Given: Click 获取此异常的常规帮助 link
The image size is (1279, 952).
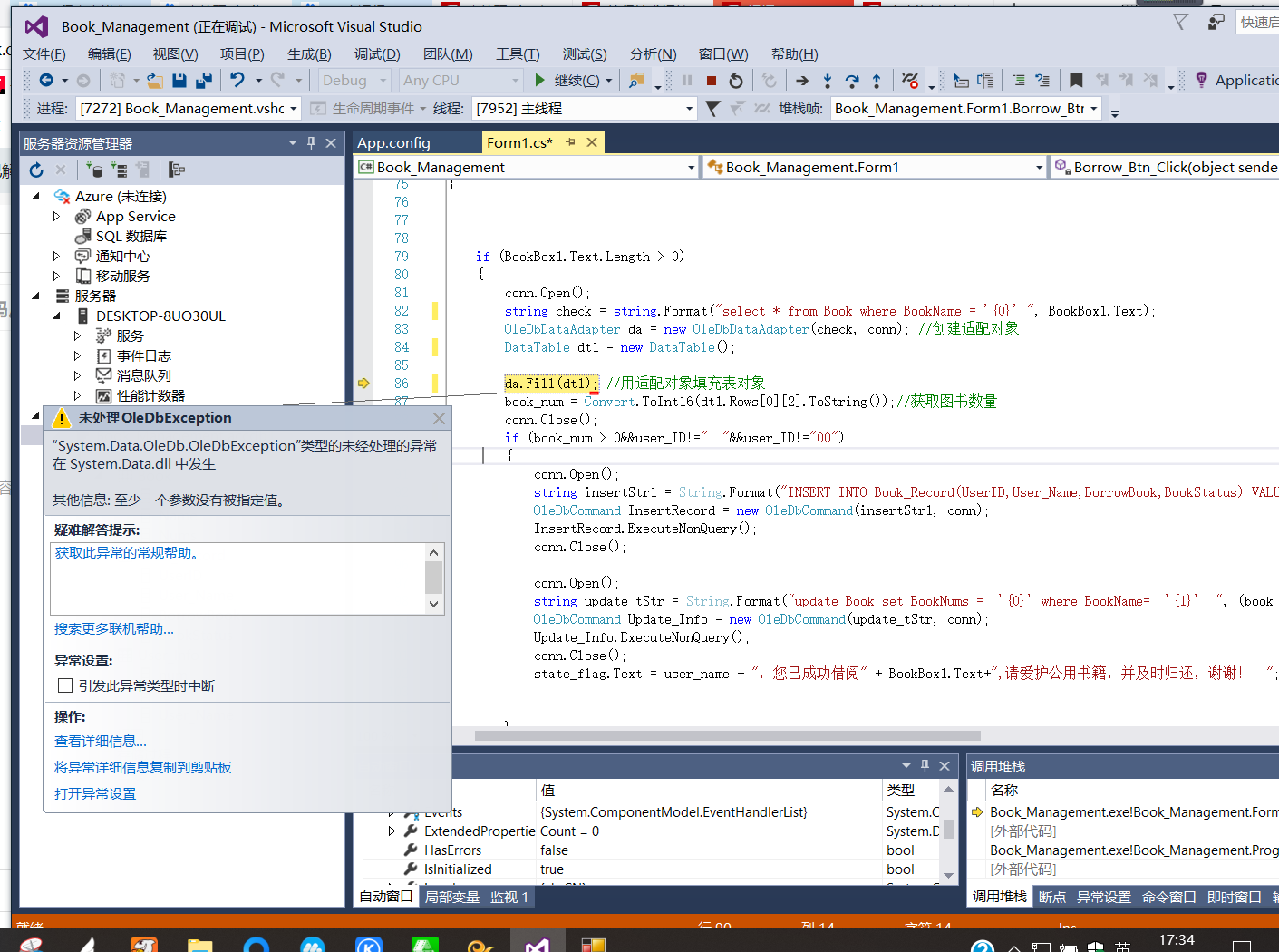Looking at the screenshot, I should pos(127,552).
